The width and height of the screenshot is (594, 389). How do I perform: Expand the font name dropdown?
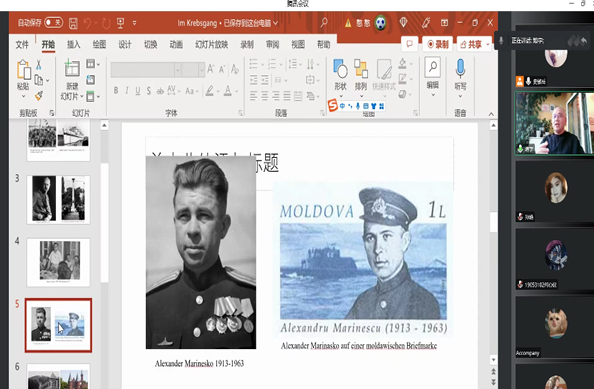pyautogui.click(x=177, y=70)
